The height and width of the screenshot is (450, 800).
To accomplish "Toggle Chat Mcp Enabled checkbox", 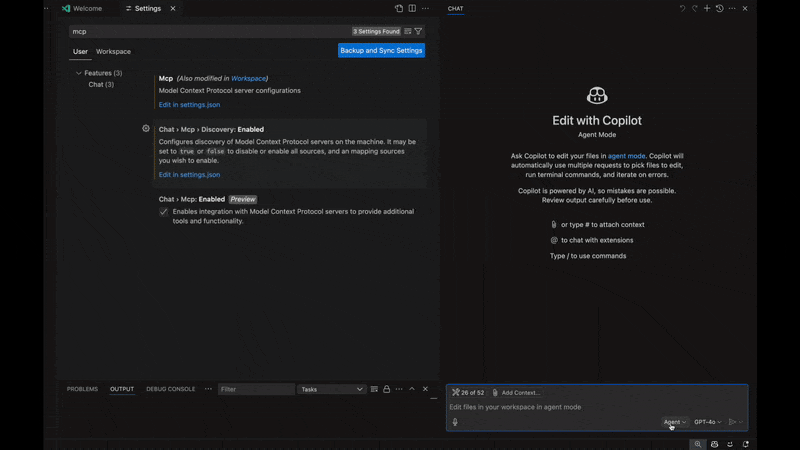I will coord(163,212).
